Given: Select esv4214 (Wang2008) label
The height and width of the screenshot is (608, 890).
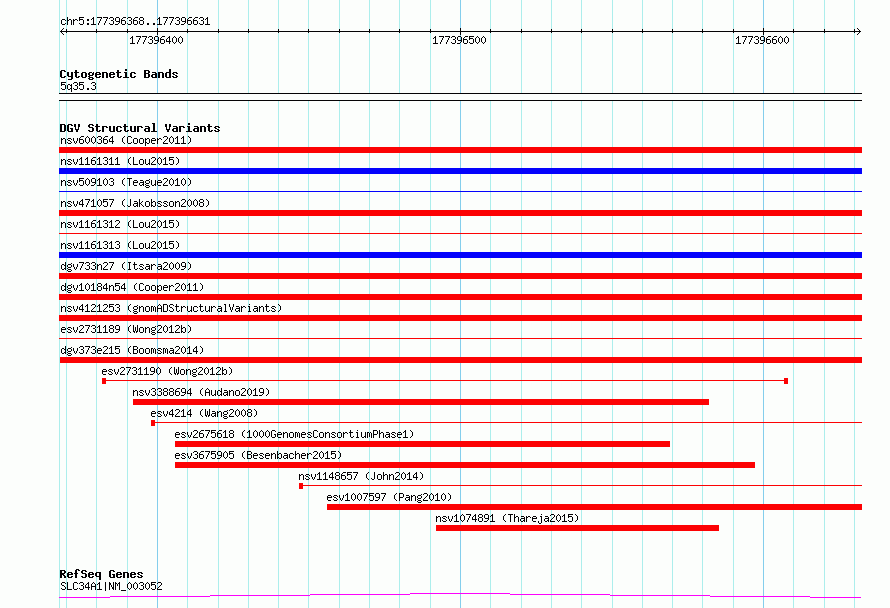Looking at the screenshot, I should [x=204, y=413].
